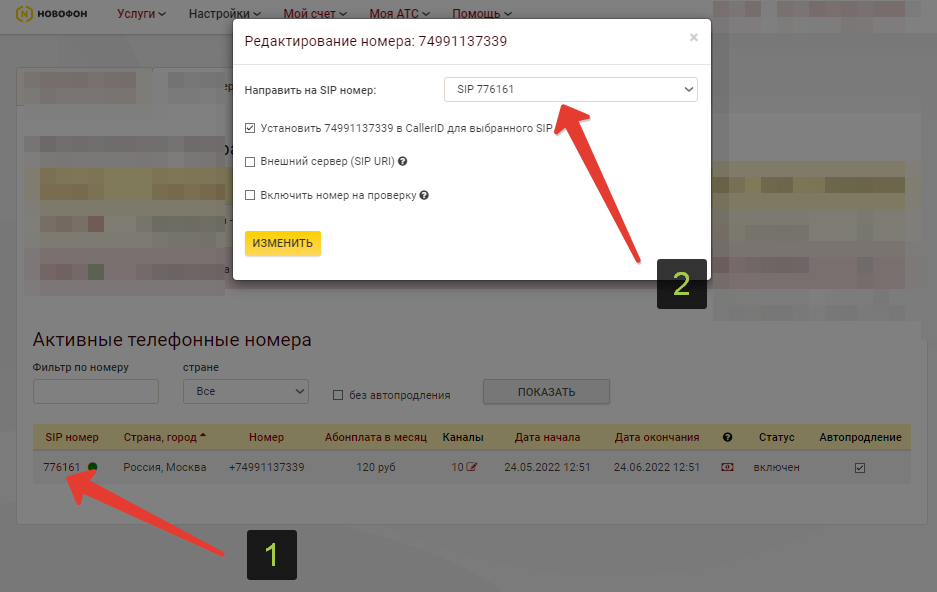The image size is (937, 592).
Task: Edit channels count for number 74991137339
Action: 472,467
